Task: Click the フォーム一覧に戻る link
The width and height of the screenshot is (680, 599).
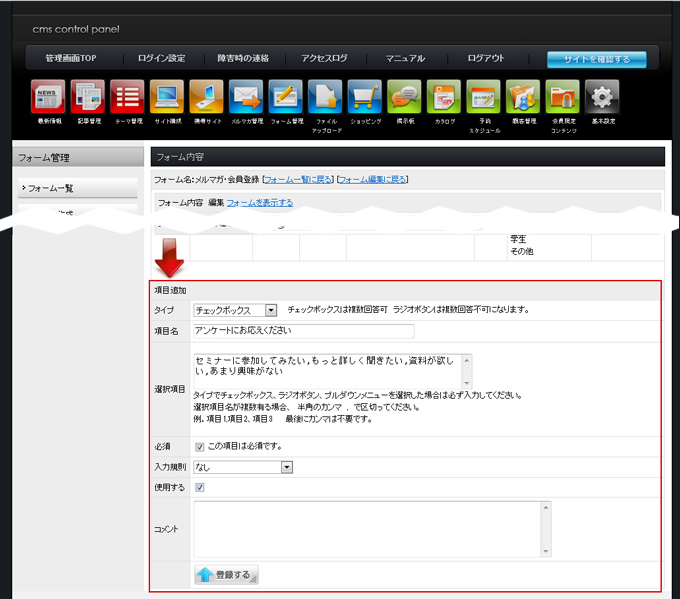Action: [x=297, y=180]
